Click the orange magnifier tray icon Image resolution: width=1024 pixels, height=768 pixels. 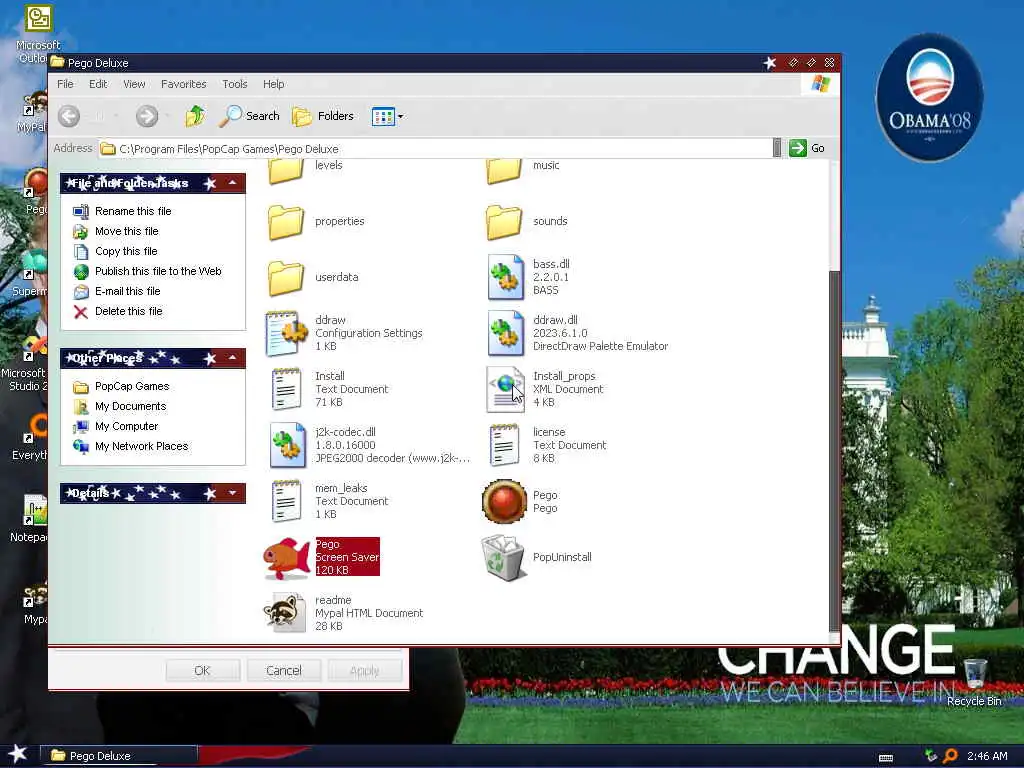pyautogui.click(x=951, y=756)
